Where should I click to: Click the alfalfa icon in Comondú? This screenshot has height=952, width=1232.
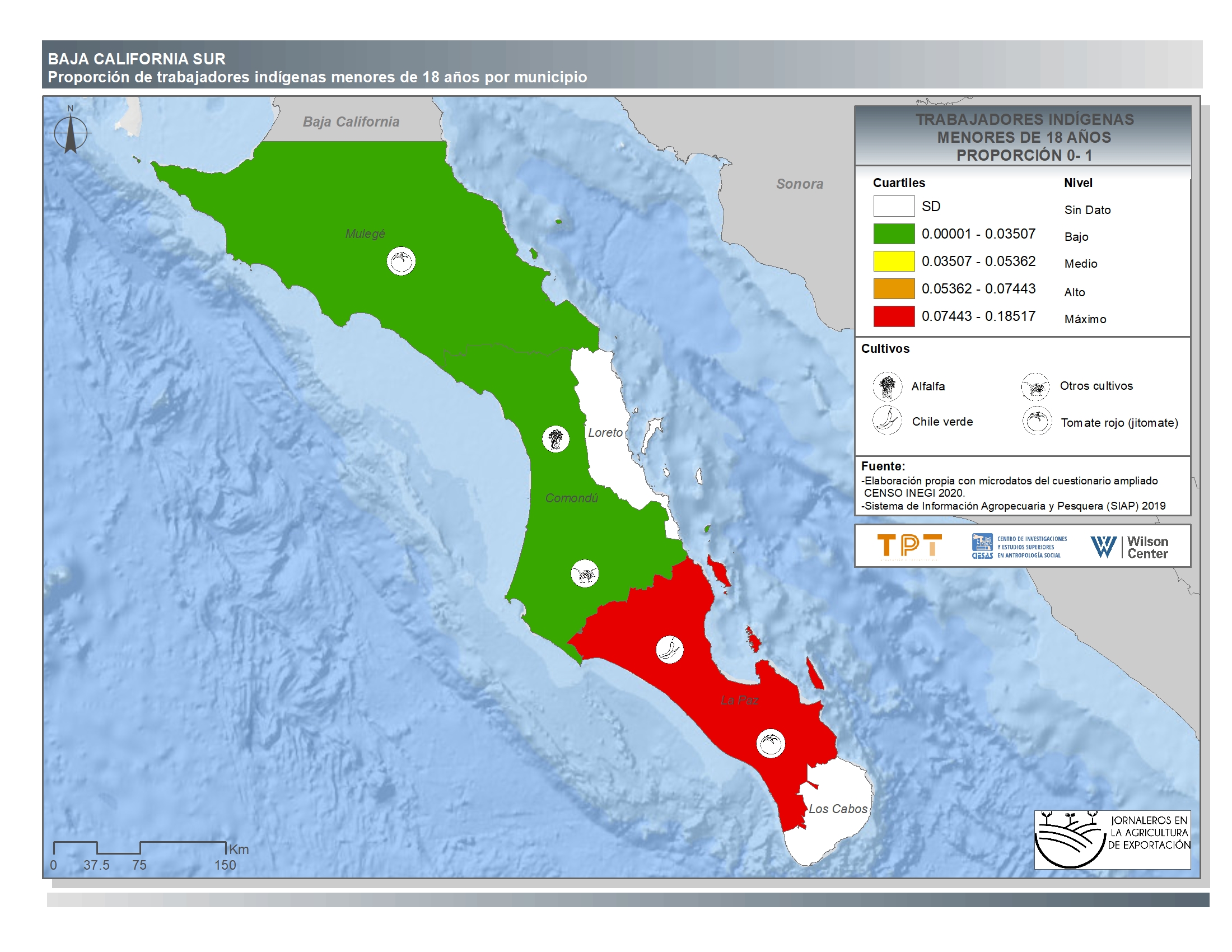pyautogui.click(x=556, y=439)
